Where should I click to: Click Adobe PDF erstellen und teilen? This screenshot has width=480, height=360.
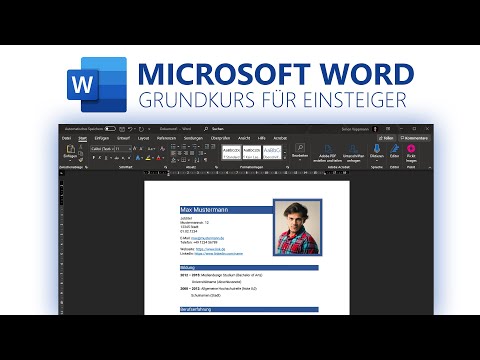coord(328,153)
